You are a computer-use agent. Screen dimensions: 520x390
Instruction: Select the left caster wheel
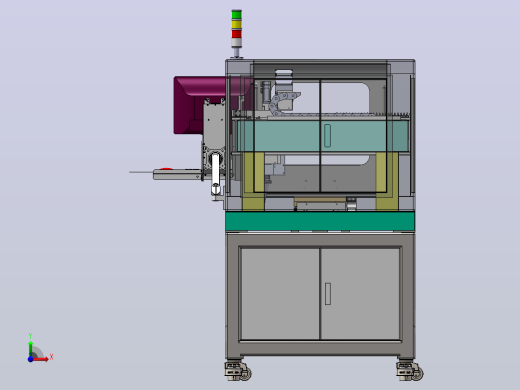pos(238,371)
